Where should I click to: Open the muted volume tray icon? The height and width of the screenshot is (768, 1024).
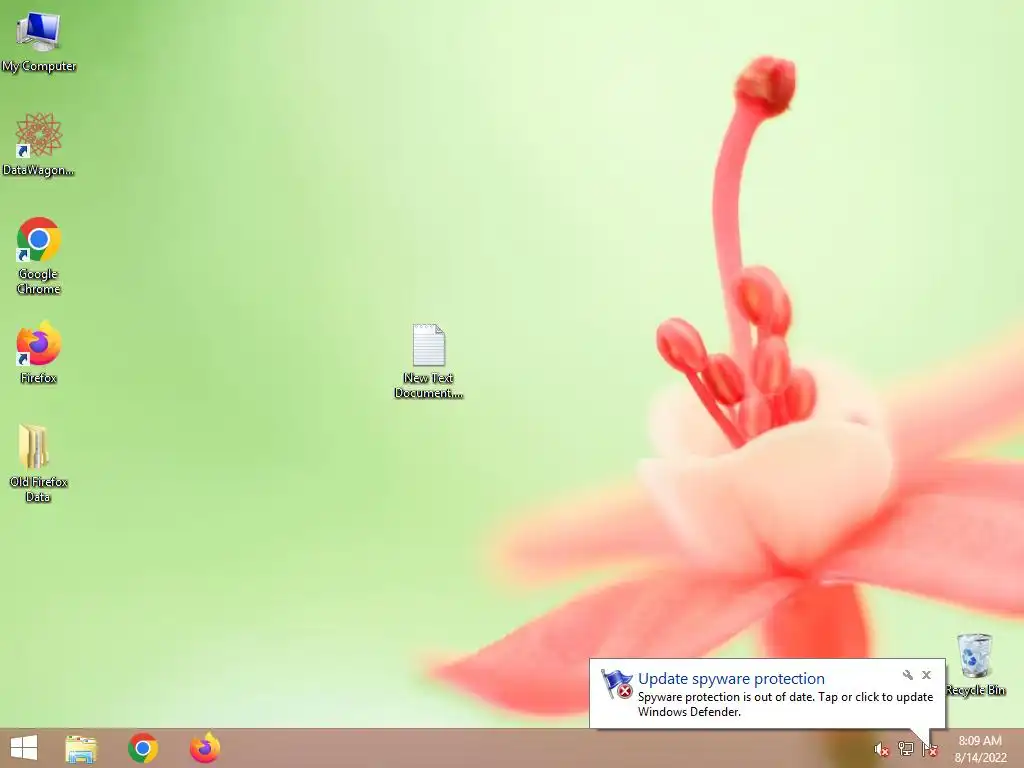(881, 749)
